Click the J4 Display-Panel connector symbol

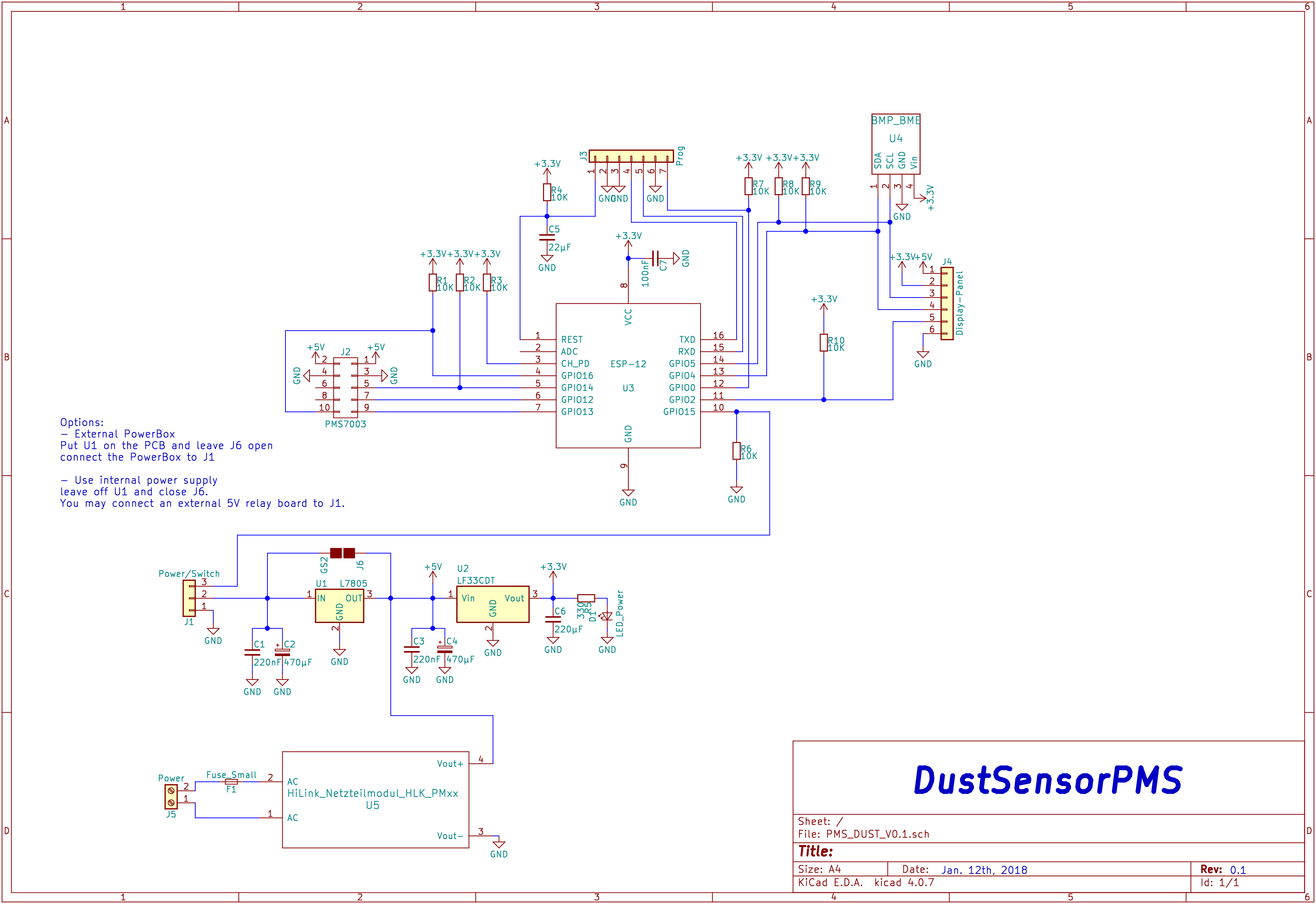[x=947, y=304]
